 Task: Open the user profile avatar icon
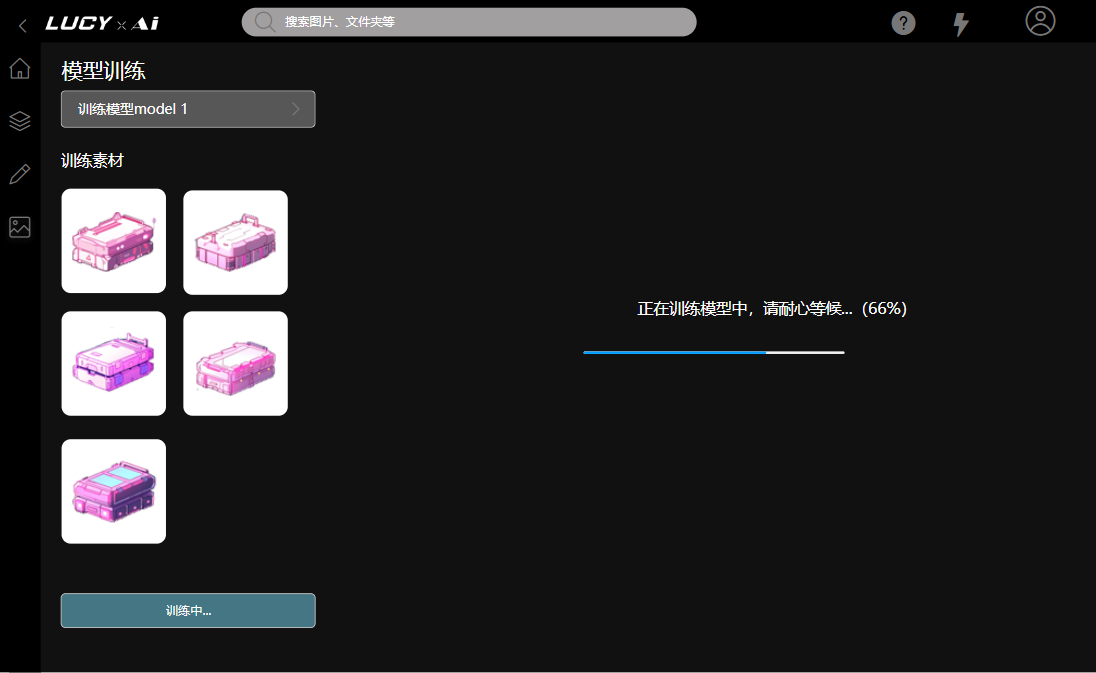[1040, 21]
